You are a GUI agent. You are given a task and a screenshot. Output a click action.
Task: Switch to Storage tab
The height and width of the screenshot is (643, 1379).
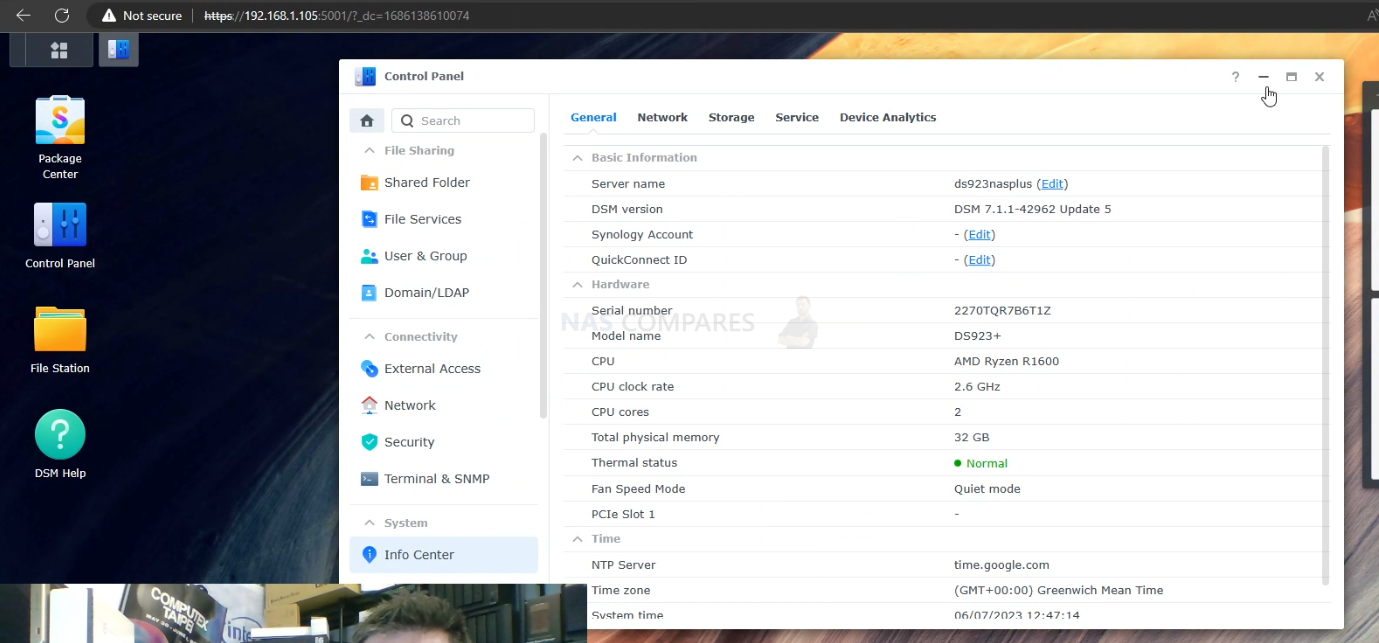pyautogui.click(x=731, y=117)
